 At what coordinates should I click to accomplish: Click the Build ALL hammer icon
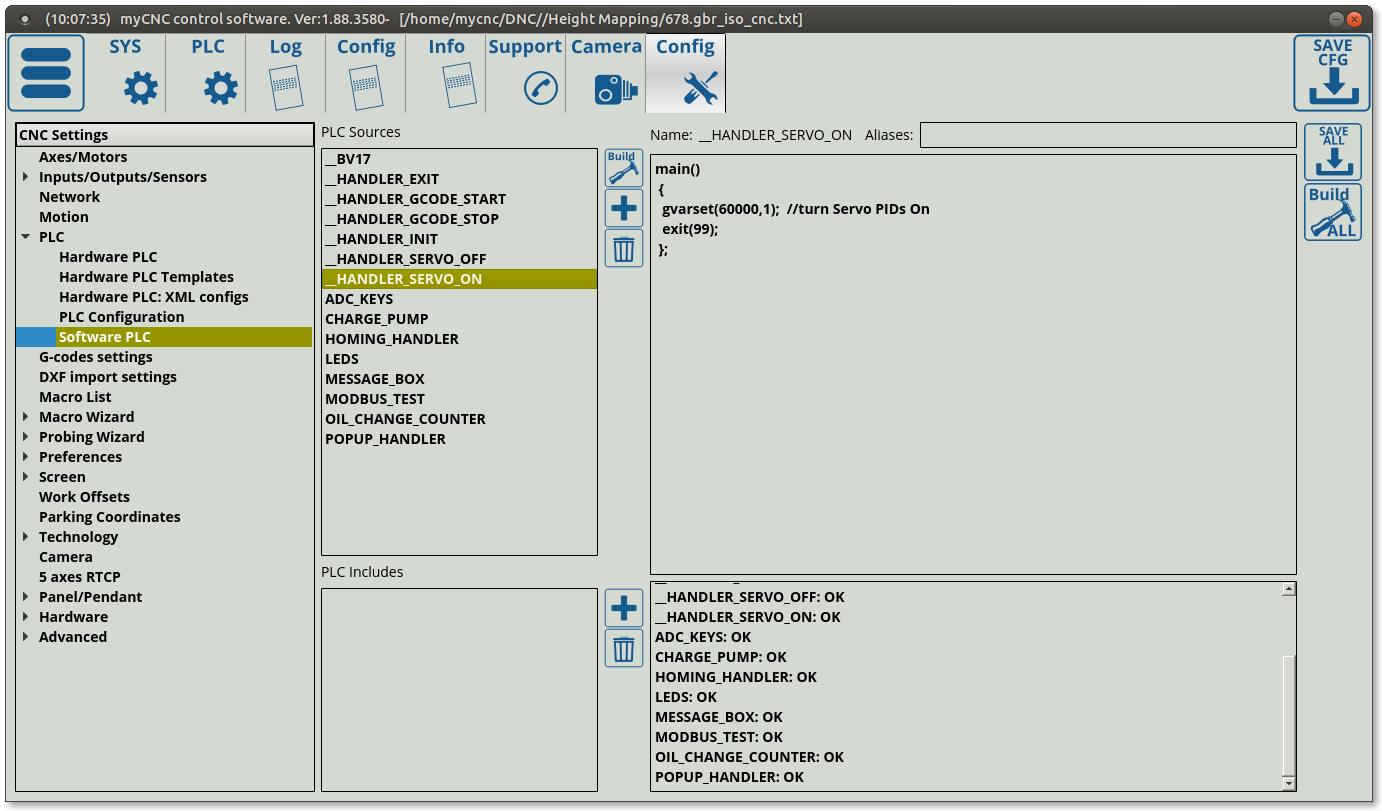[x=1332, y=212]
